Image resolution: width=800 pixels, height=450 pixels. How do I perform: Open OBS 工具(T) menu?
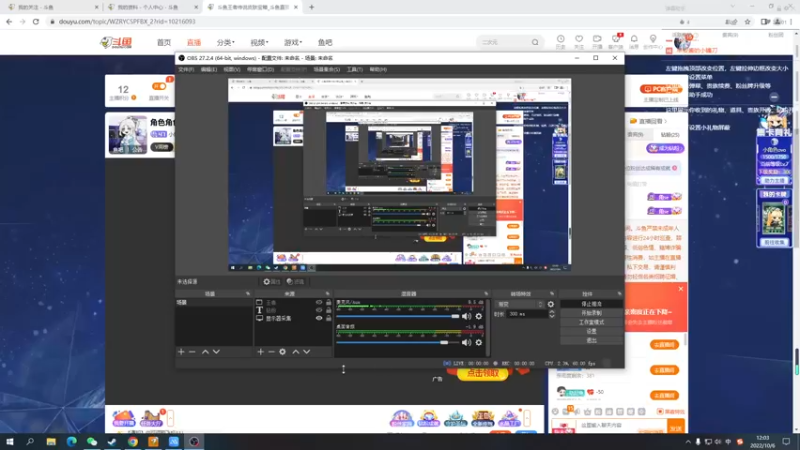(x=355, y=69)
